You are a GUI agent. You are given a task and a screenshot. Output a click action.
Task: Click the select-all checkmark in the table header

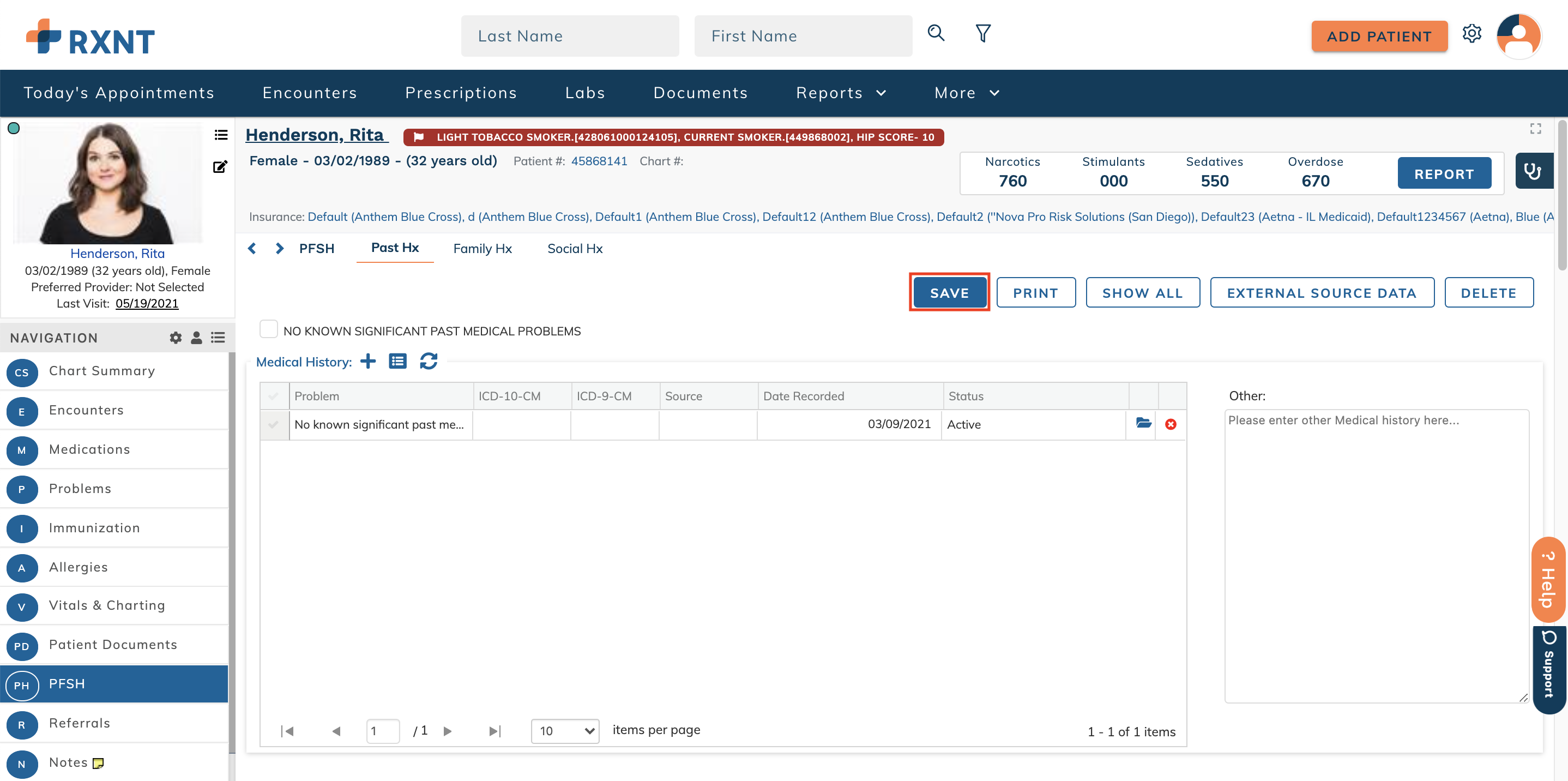click(274, 395)
